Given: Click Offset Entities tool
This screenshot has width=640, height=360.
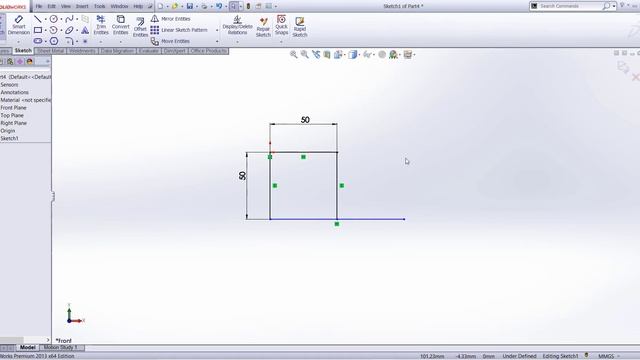Looking at the screenshot, I should (140, 27).
